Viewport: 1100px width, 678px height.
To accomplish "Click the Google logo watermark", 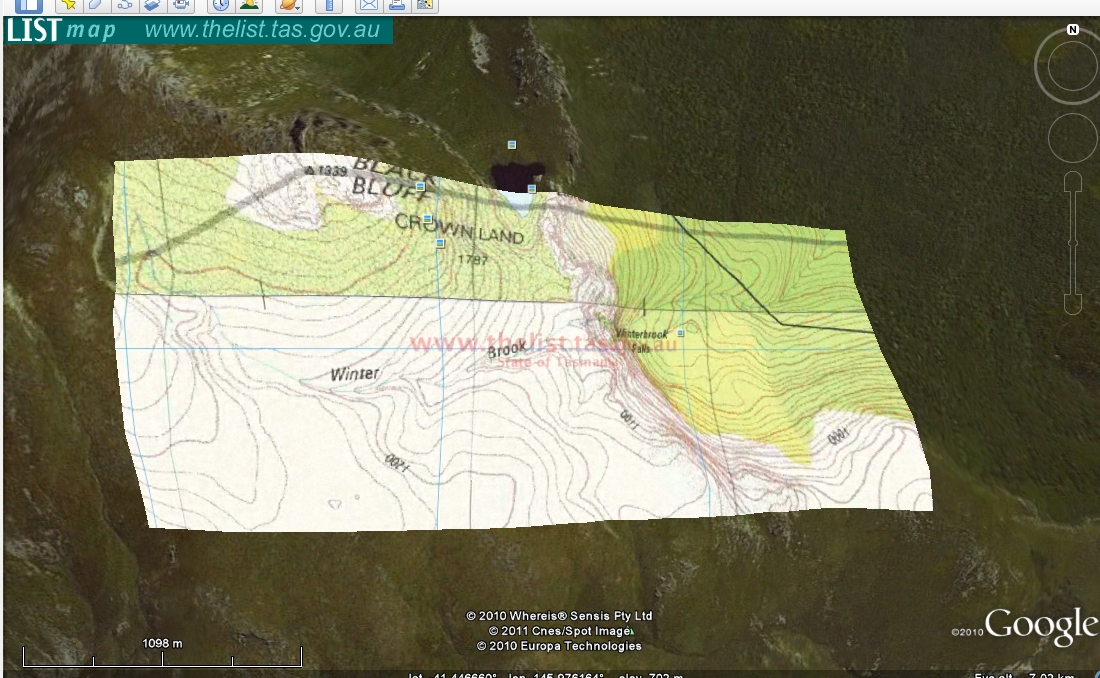I will coord(1040,625).
